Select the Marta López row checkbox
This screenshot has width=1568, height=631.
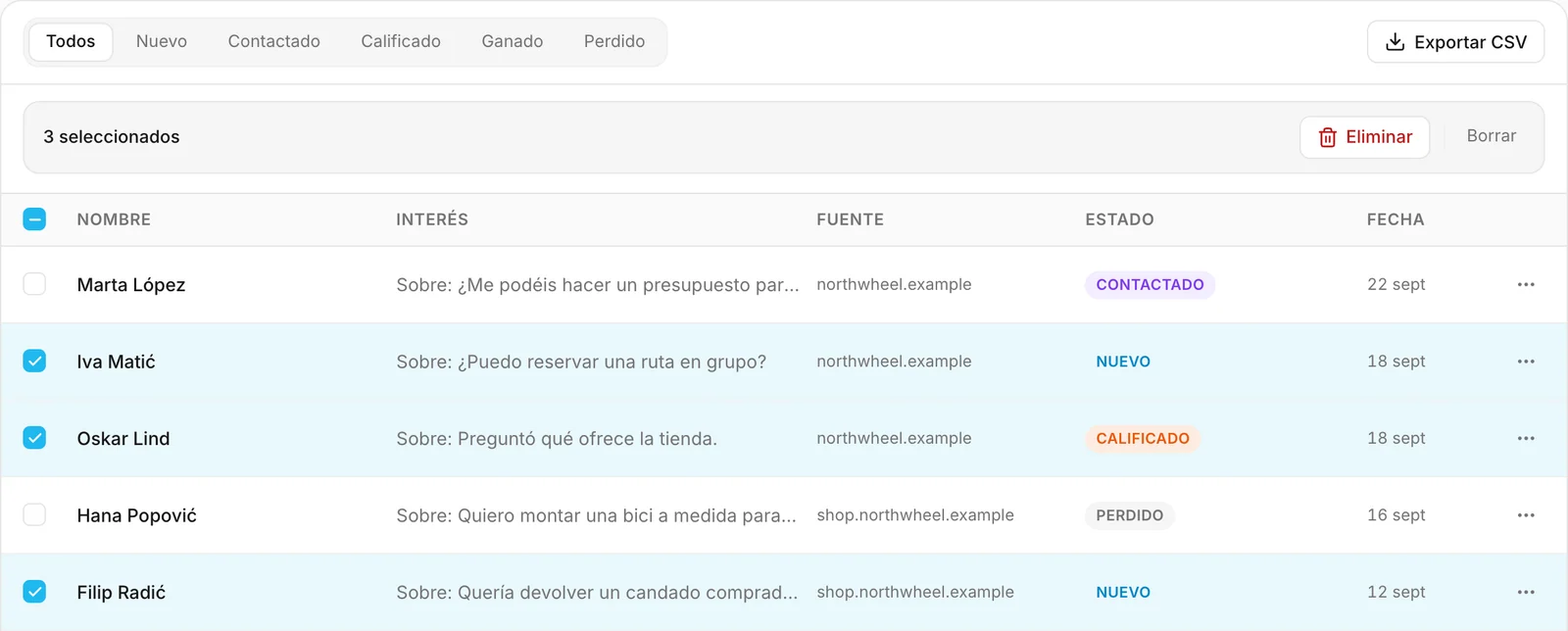[34, 284]
